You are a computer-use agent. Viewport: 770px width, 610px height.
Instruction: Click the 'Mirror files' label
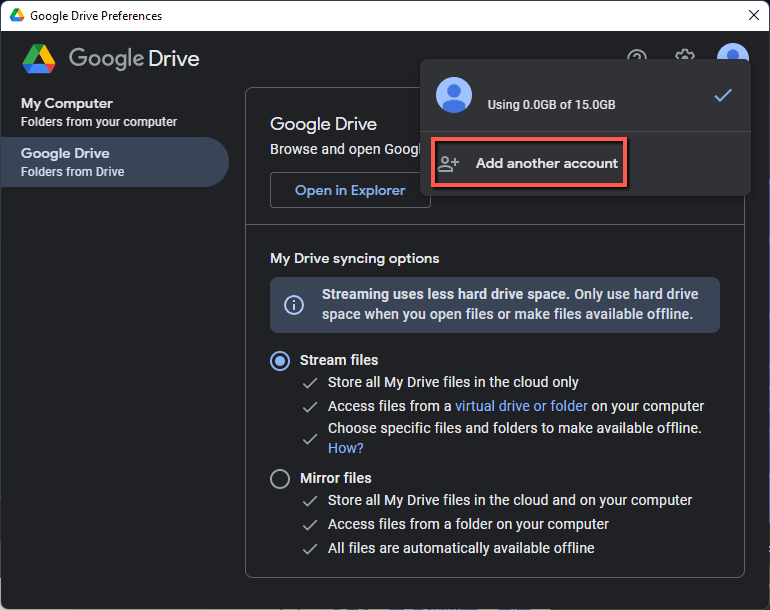click(335, 478)
